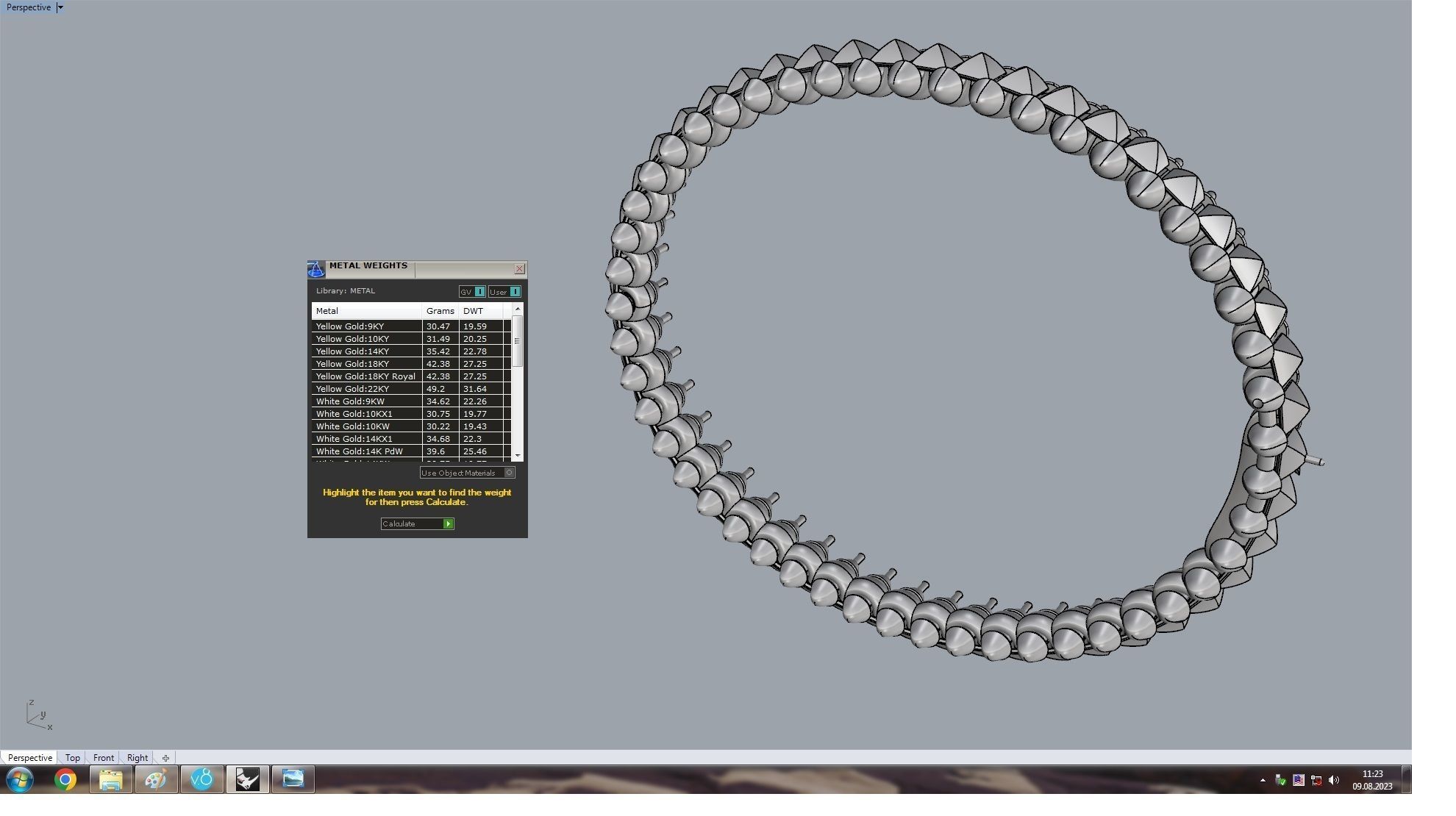Click the Show Desktop button

tap(1407, 780)
